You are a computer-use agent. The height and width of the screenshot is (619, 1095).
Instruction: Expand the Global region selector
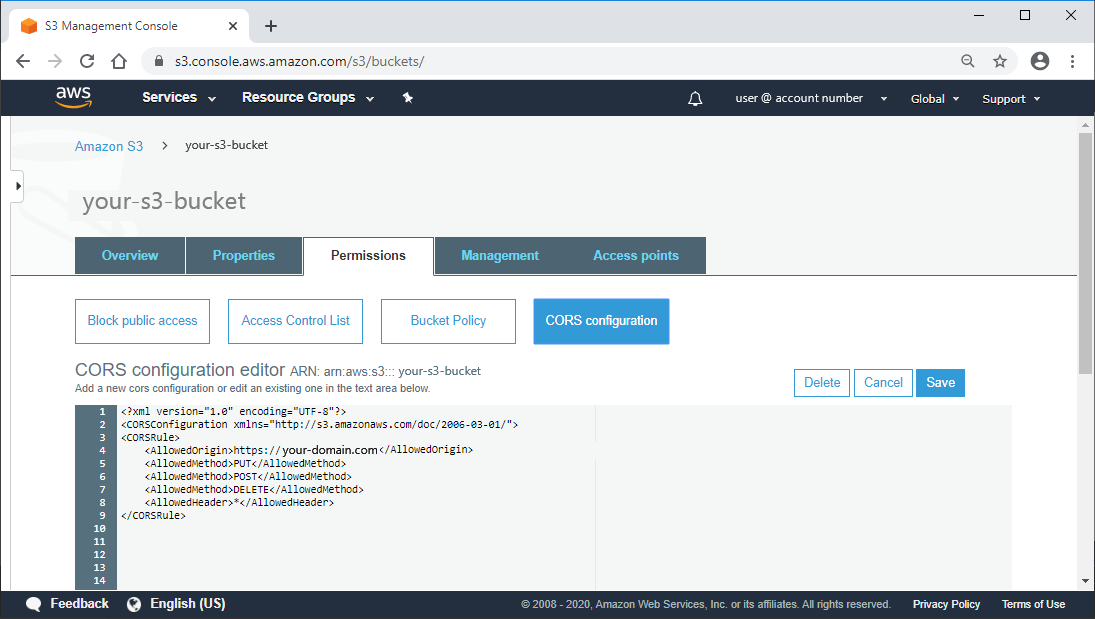point(934,99)
